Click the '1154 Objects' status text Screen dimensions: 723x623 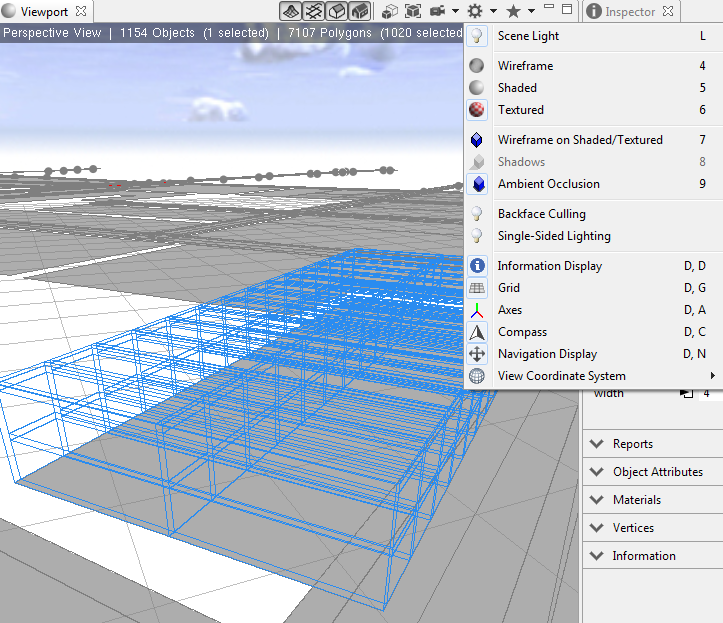(x=157, y=33)
